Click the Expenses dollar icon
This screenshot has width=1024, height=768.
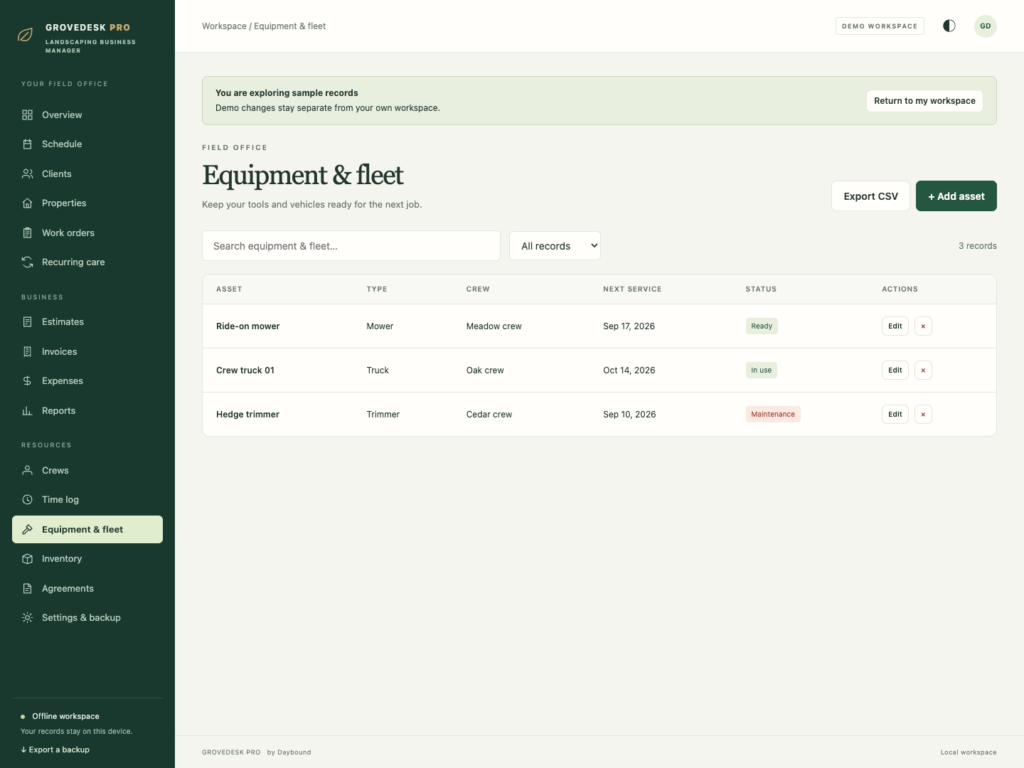[27, 381]
